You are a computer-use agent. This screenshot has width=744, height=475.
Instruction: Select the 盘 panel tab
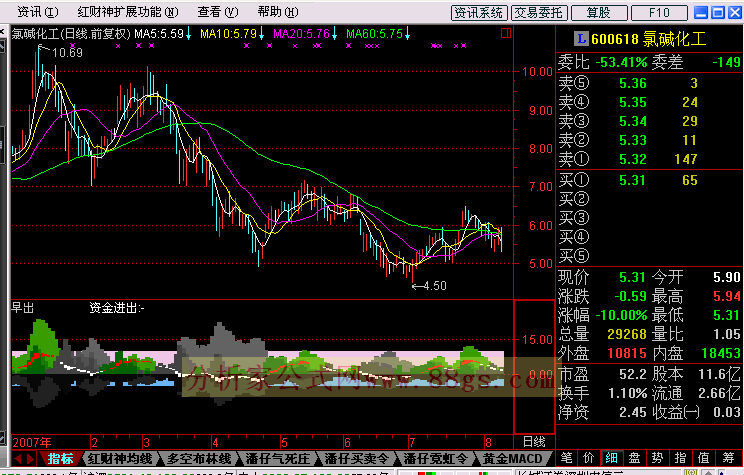(634, 458)
